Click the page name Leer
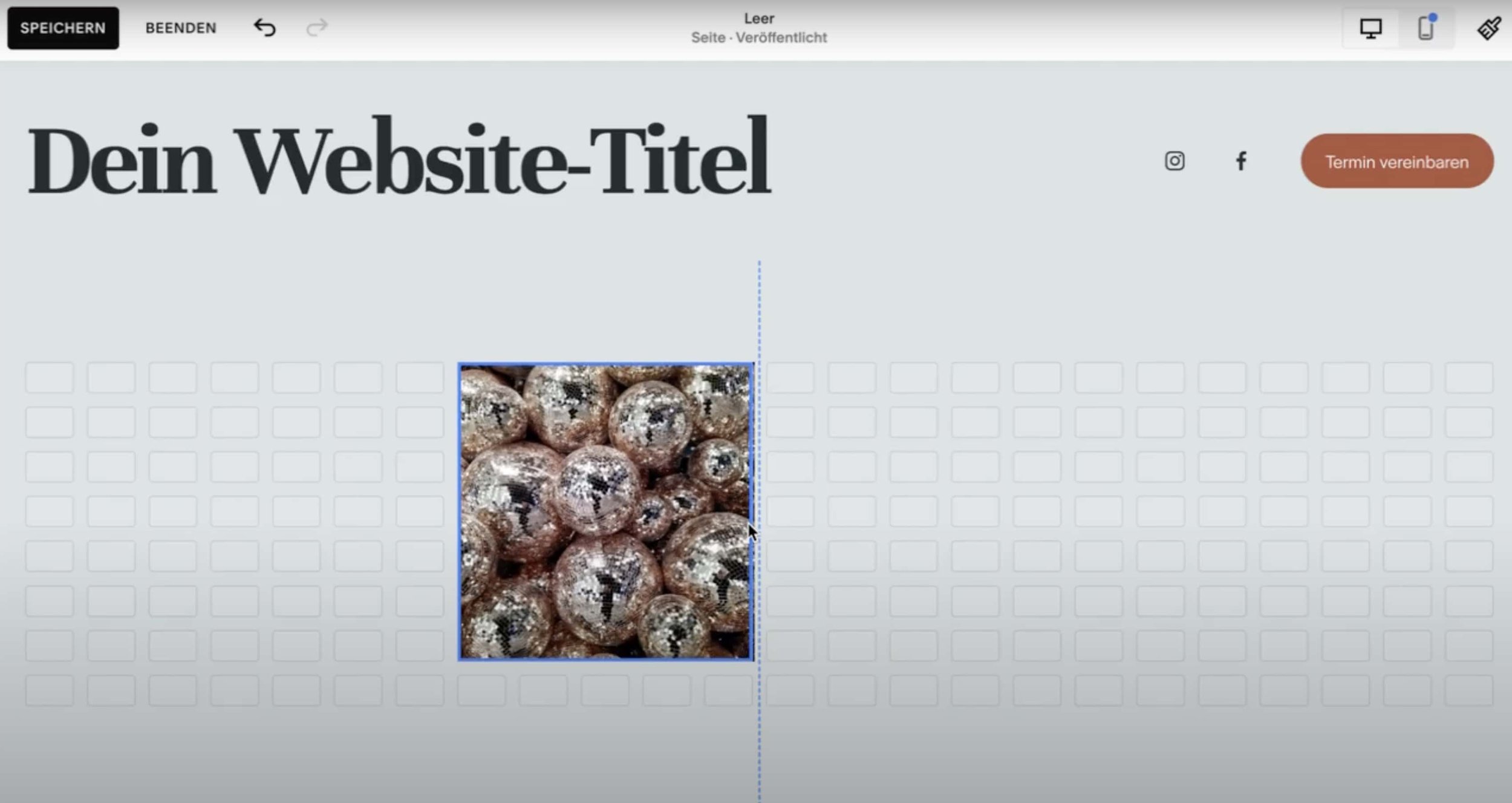 click(x=758, y=19)
